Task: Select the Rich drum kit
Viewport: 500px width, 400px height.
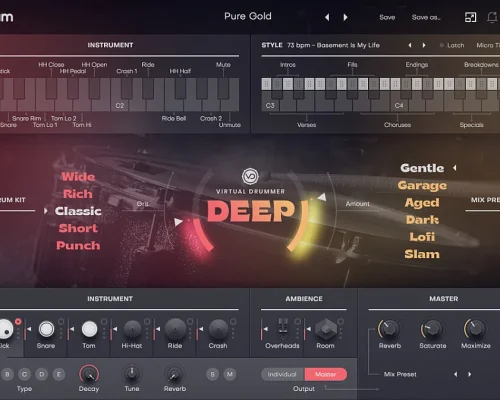Action: point(78,194)
